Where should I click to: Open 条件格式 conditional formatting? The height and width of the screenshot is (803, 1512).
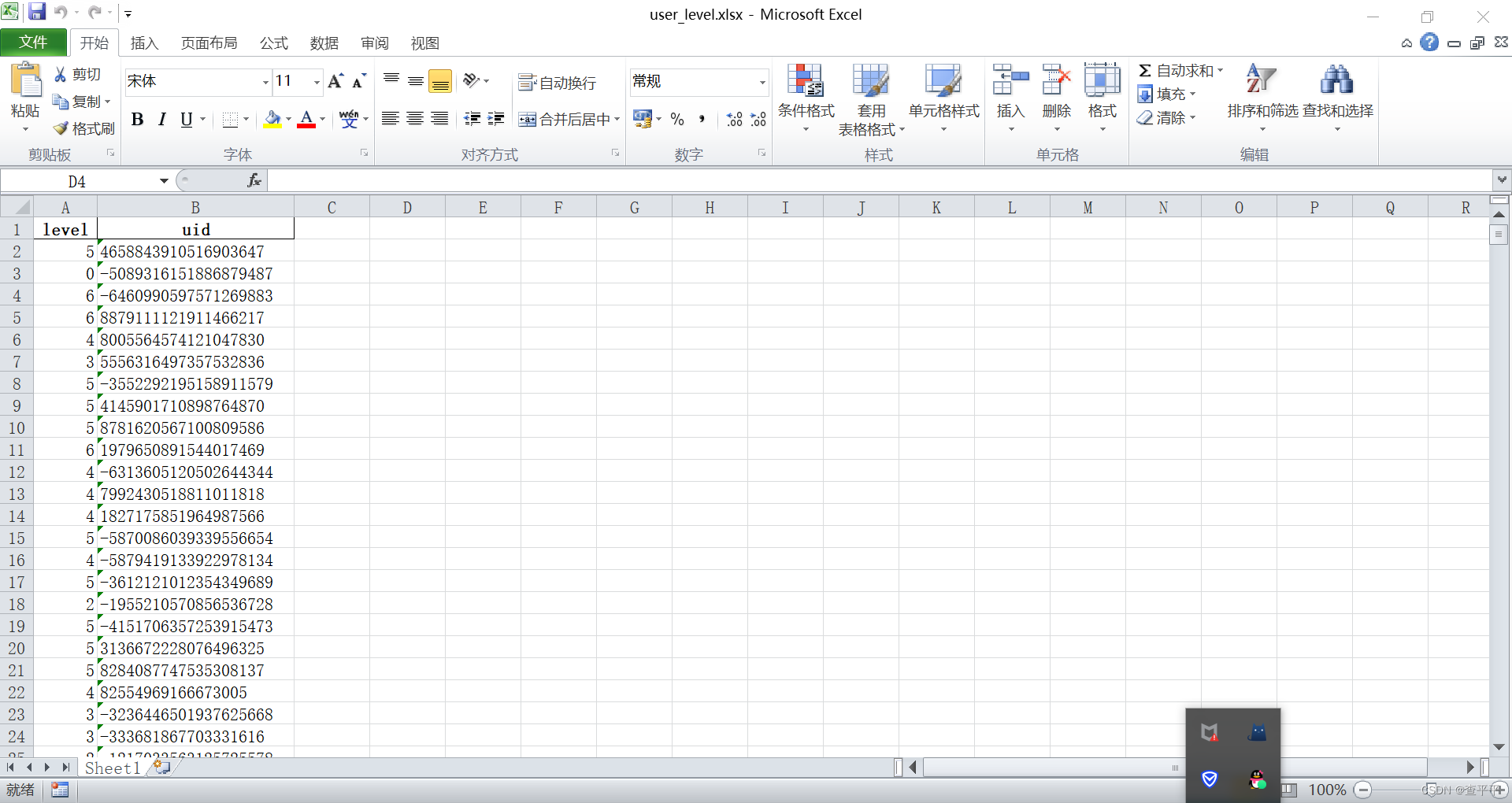tap(806, 98)
